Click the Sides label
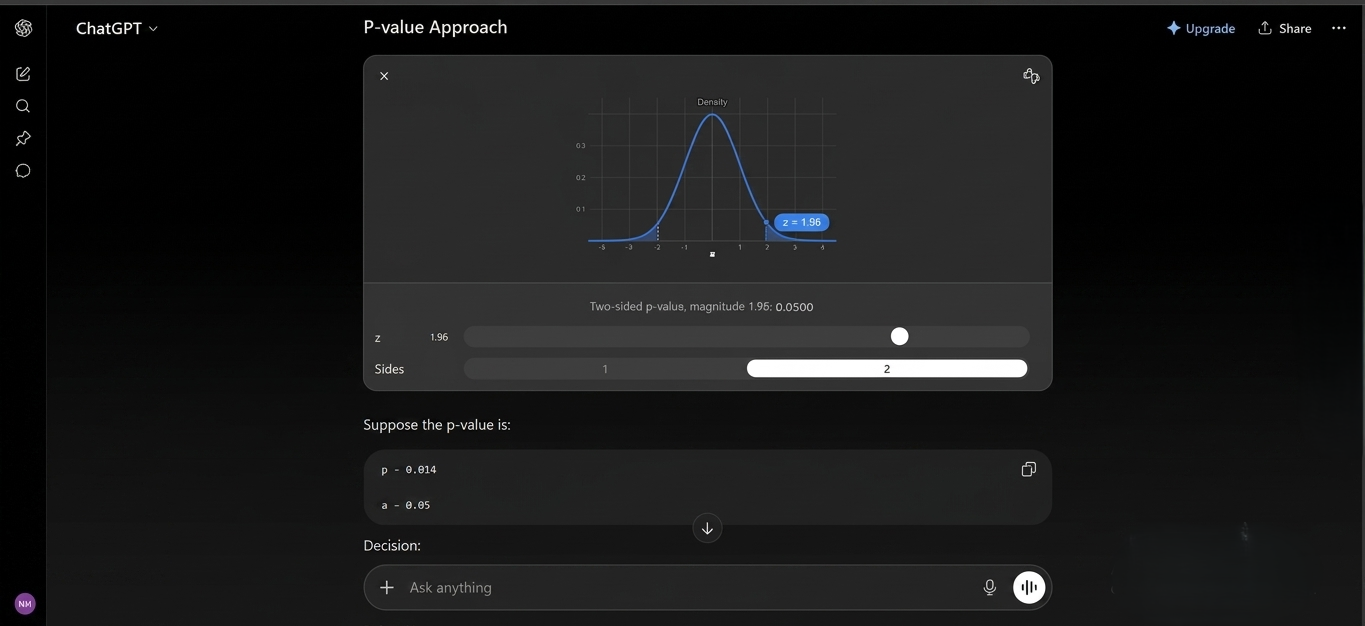This screenshot has height=626, width=1365. pos(389,369)
